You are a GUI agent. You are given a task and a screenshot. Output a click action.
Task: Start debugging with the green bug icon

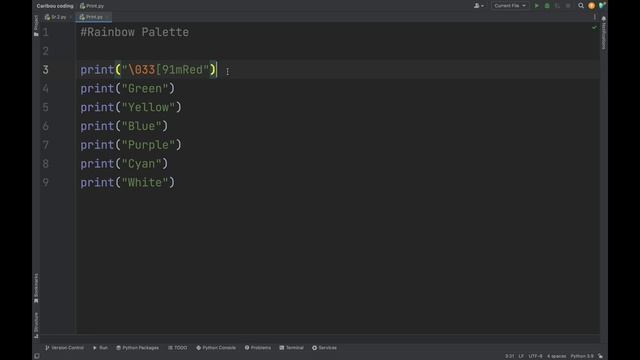[x=547, y=6]
